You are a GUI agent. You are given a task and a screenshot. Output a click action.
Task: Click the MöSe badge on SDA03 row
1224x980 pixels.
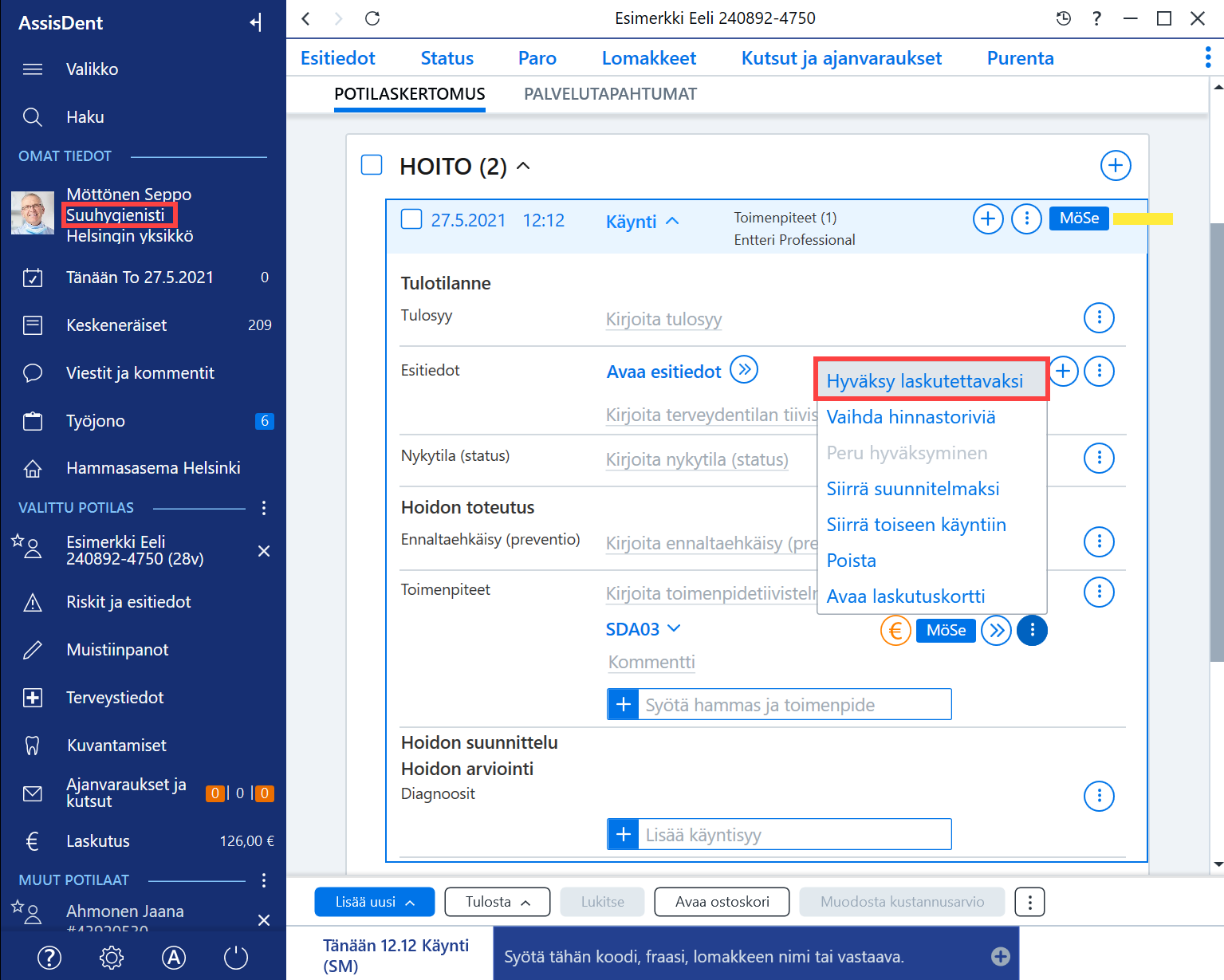pos(946,631)
